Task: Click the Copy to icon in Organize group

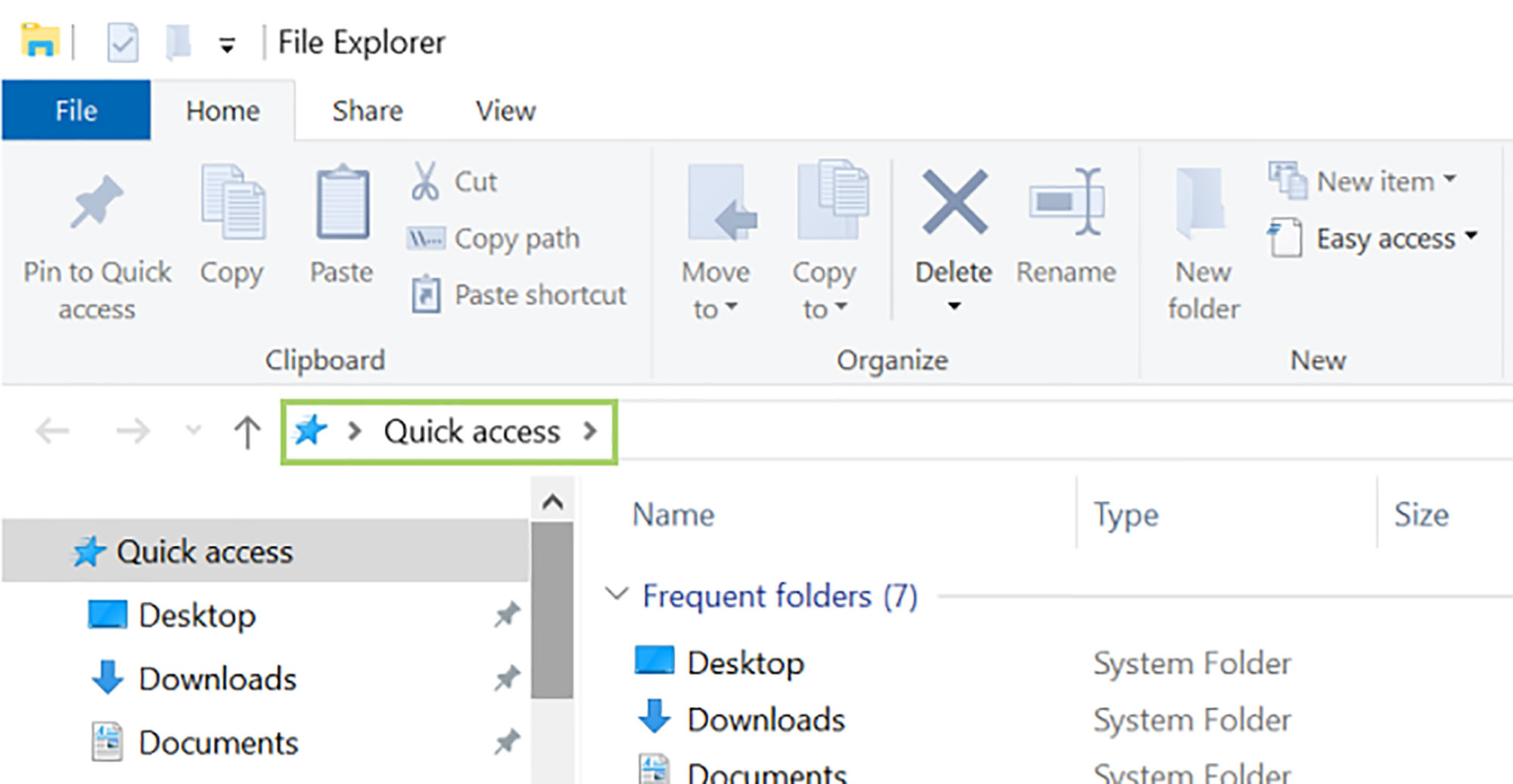Action: pos(832,200)
